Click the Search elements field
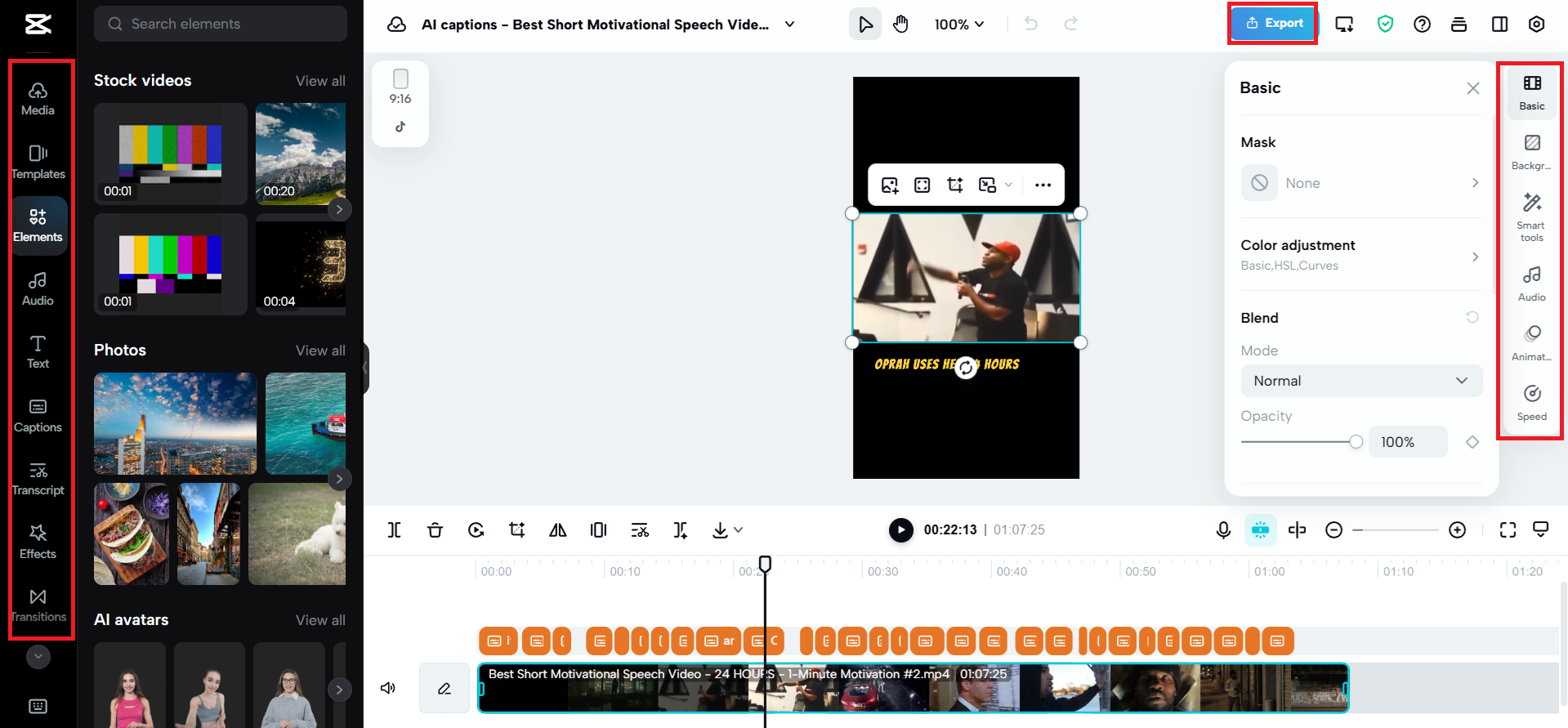 coord(221,24)
